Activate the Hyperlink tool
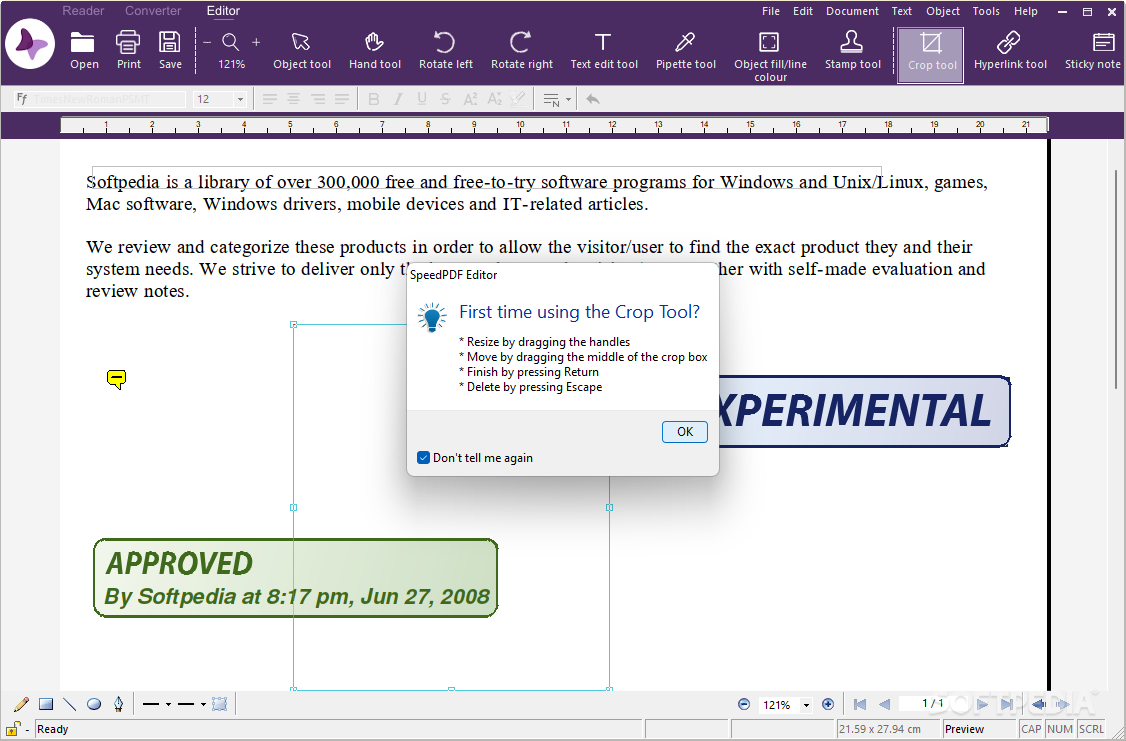 point(1010,50)
